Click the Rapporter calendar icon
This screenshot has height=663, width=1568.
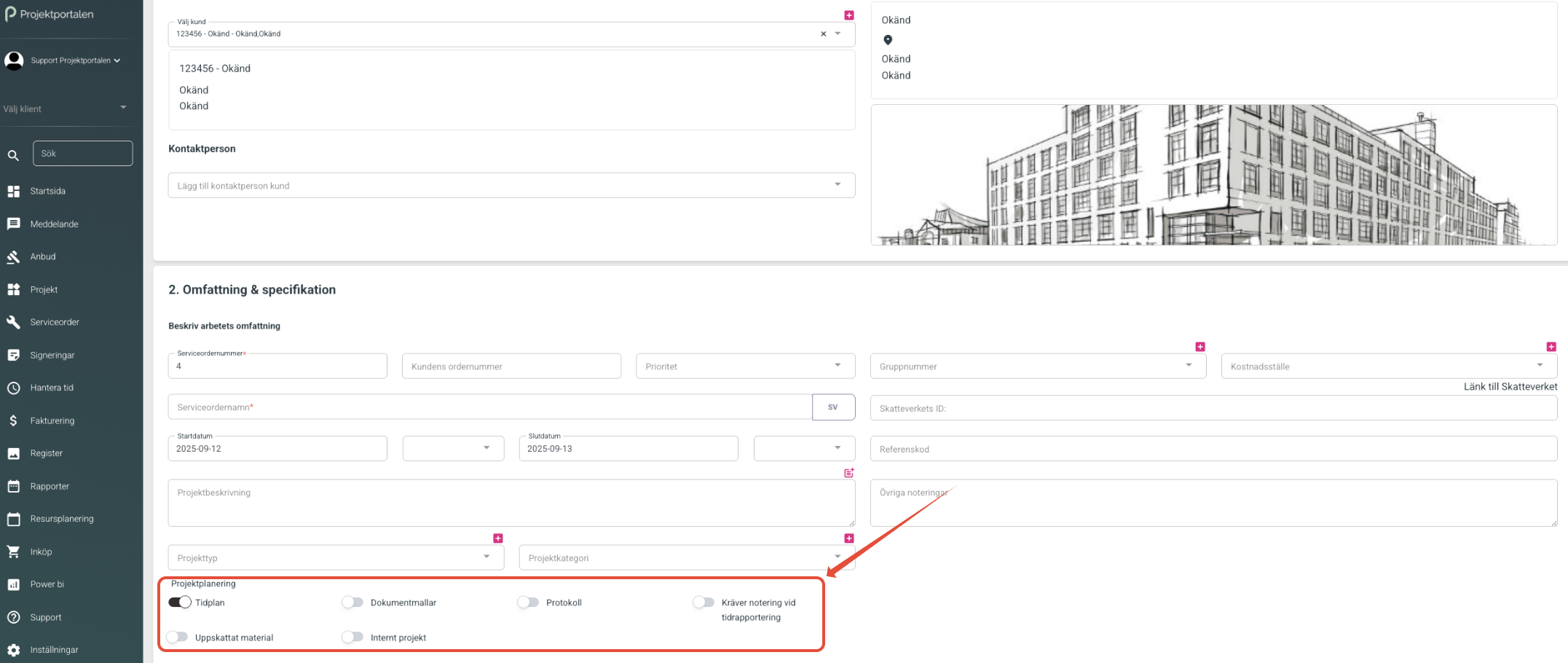point(13,487)
